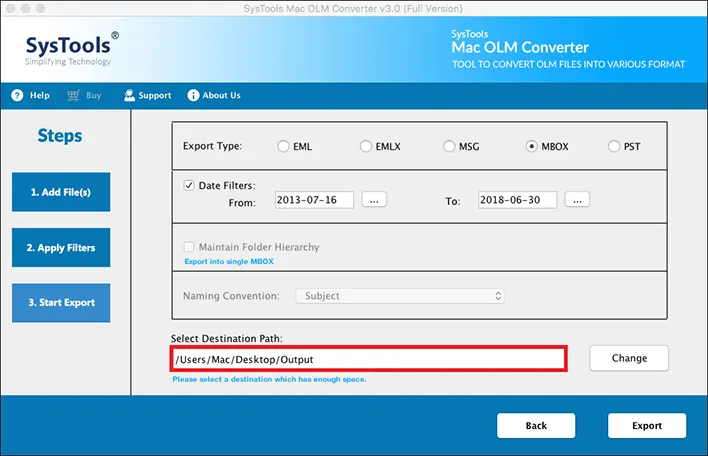Screen dimensions: 708x456
Task: Click the Steps heading text
Action: click(x=60, y=136)
